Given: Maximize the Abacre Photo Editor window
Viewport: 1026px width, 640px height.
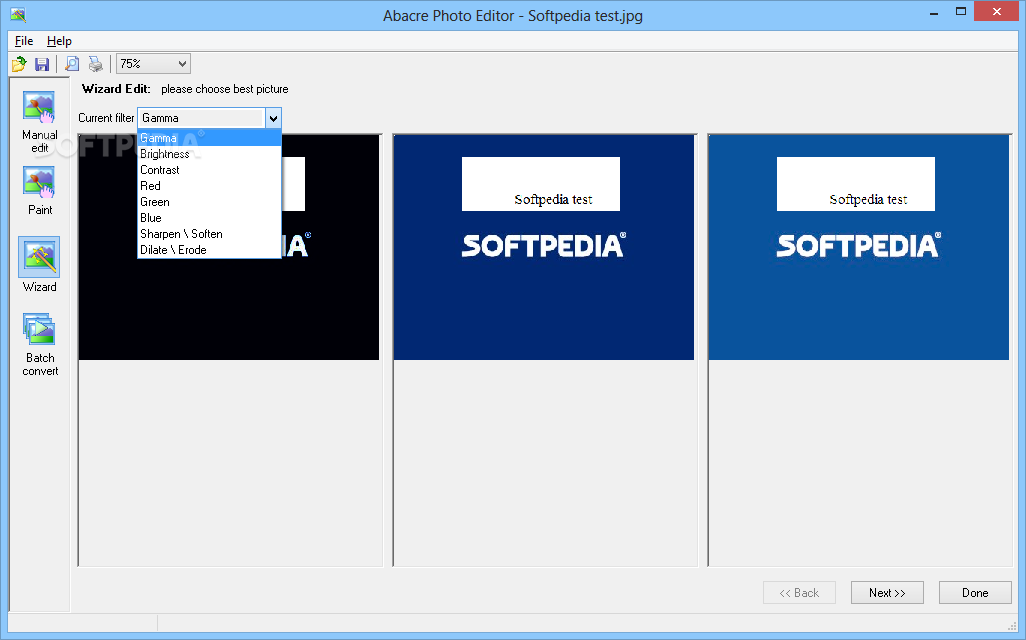Looking at the screenshot, I should tap(961, 12).
